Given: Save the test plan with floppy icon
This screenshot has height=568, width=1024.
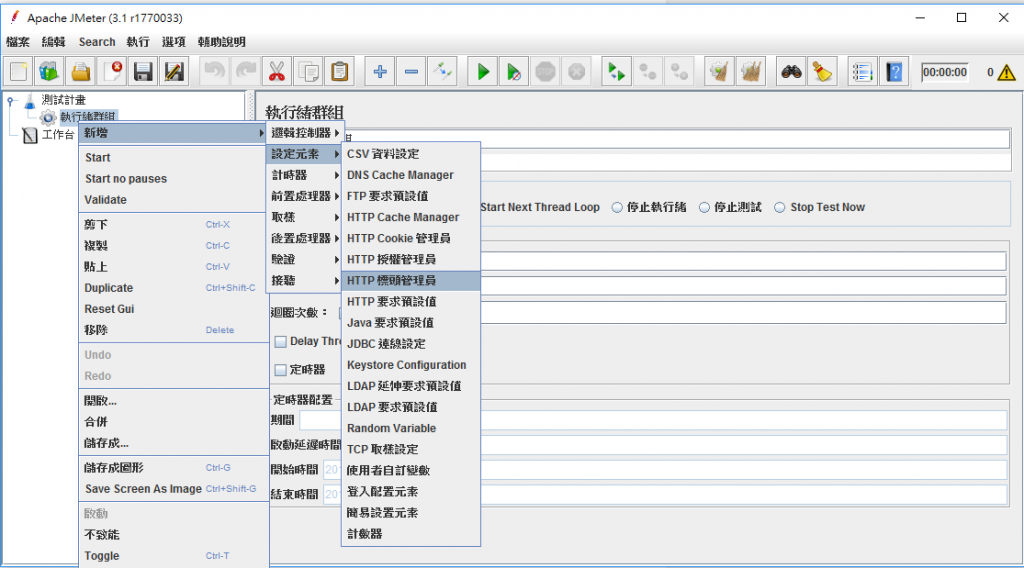Looking at the screenshot, I should click(143, 72).
